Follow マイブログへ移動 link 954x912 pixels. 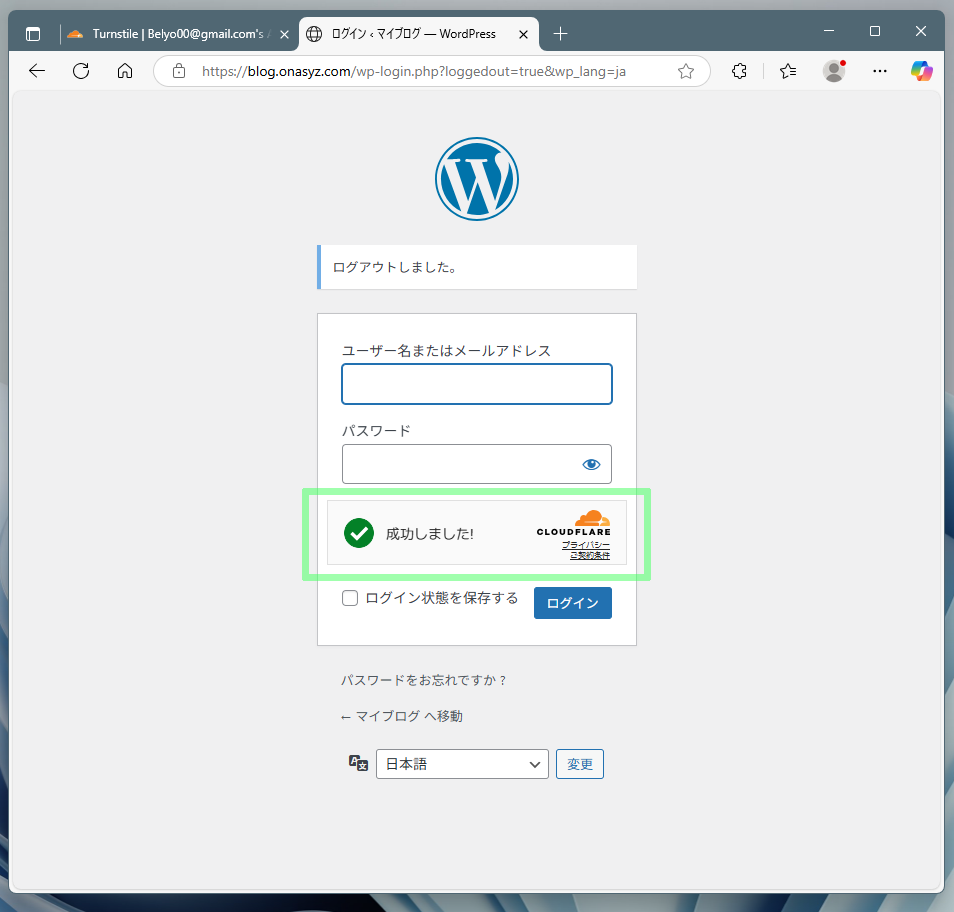click(x=402, y=717)
